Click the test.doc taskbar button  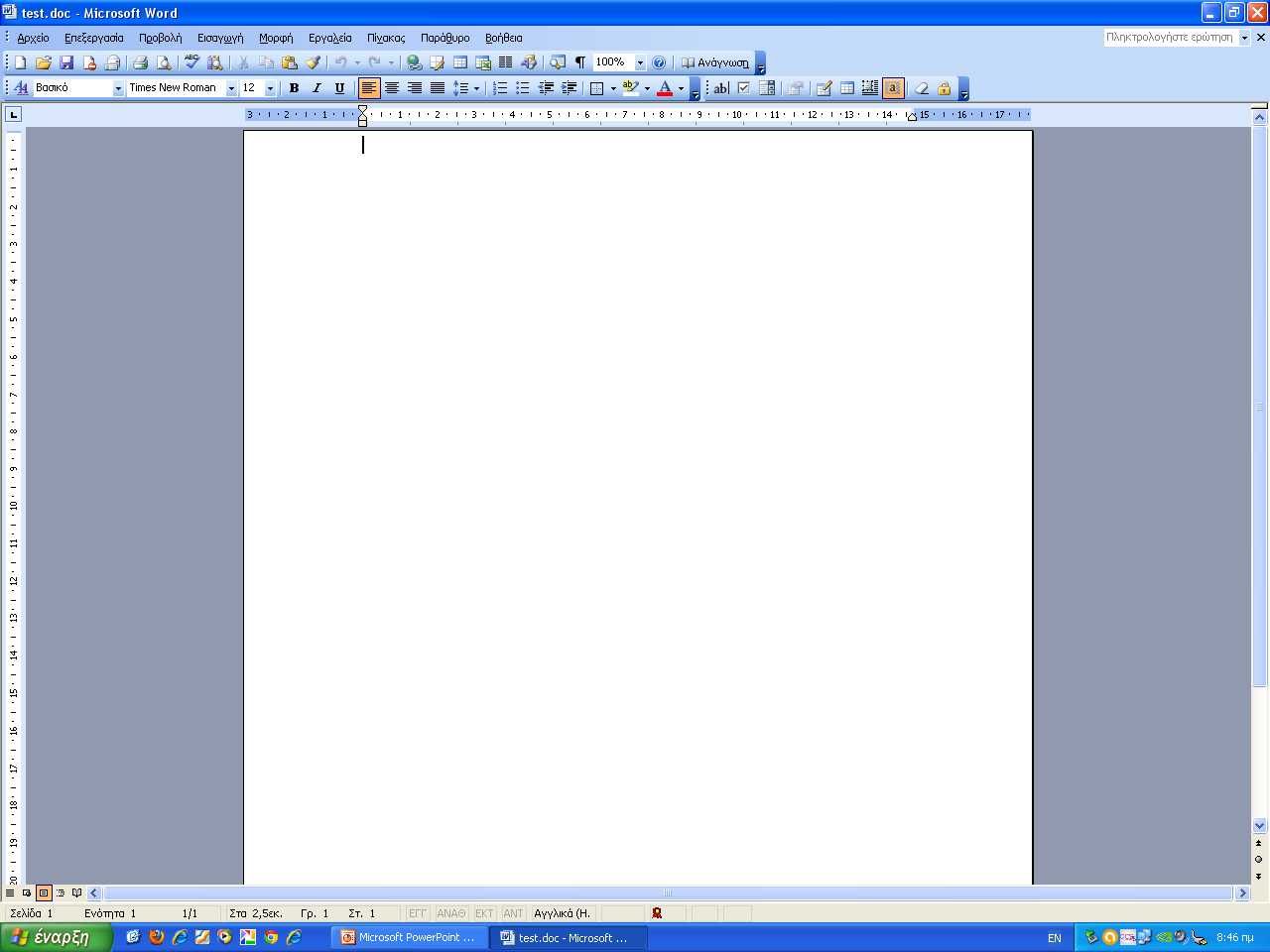click(568, 937)
